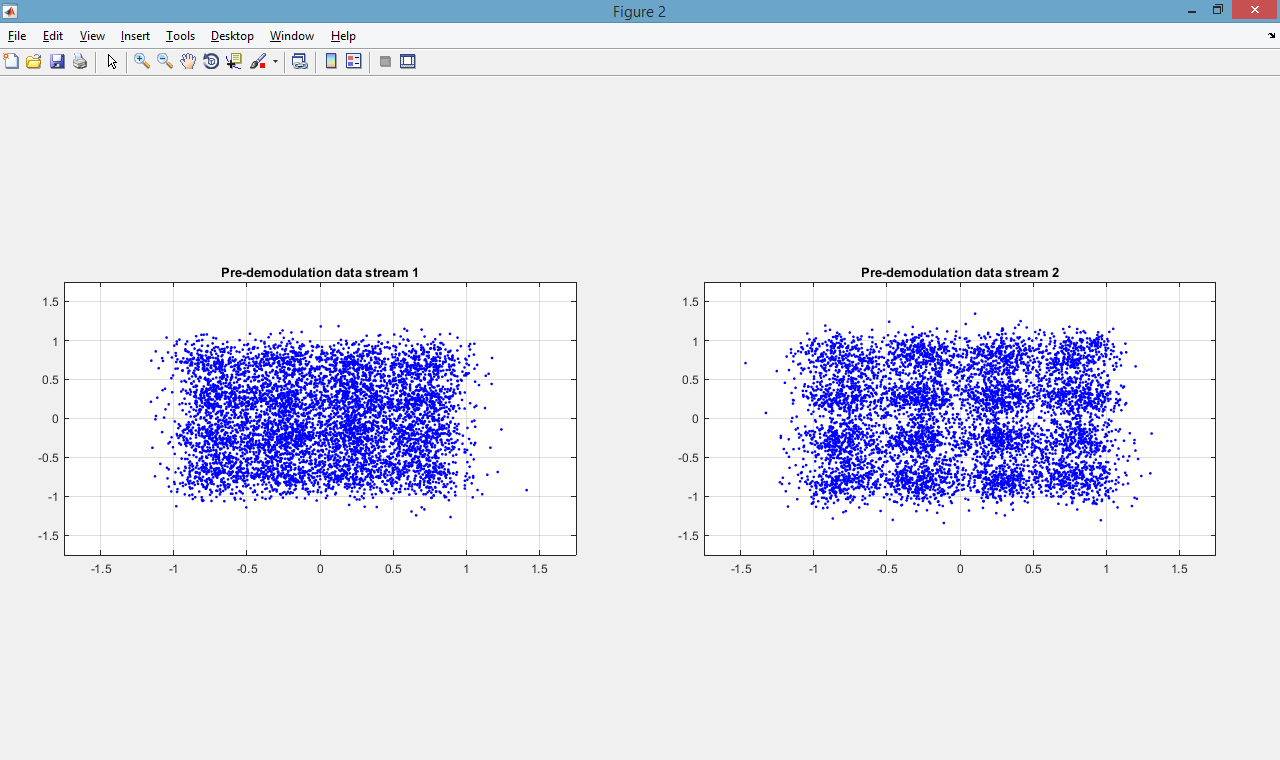This screenshot has height=760, width=1280.
Task: Print the figure with the printer icon
Action: pyautogui.click(x=80, y=61)
